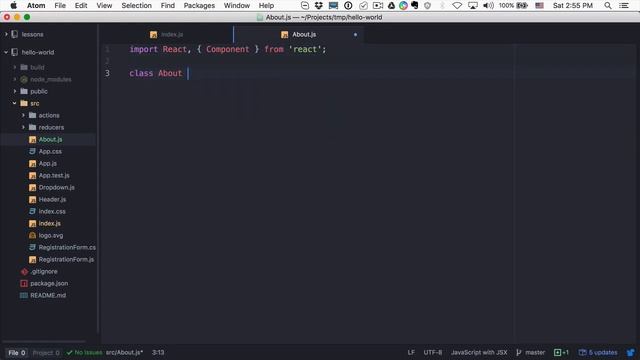Click the blue bird icon in status bar

click(631, 353)
